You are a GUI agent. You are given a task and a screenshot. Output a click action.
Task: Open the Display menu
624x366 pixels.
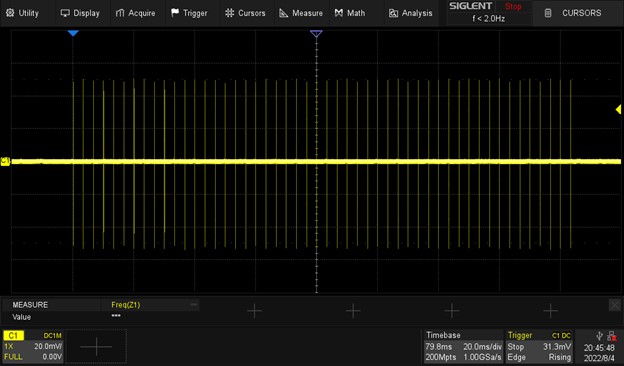click(x=80, y=13)
